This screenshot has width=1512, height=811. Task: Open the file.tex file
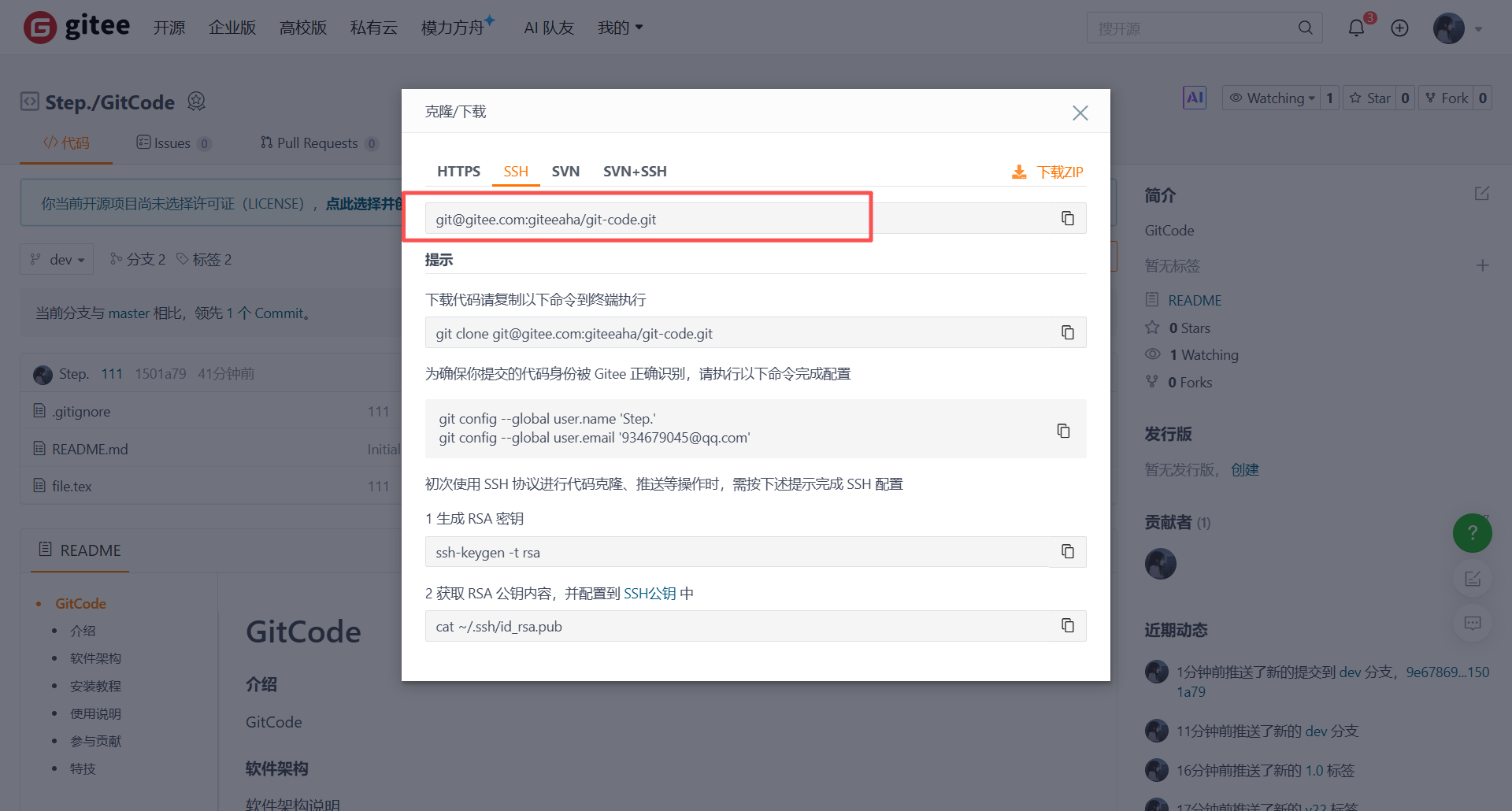[x=72, y=486]
